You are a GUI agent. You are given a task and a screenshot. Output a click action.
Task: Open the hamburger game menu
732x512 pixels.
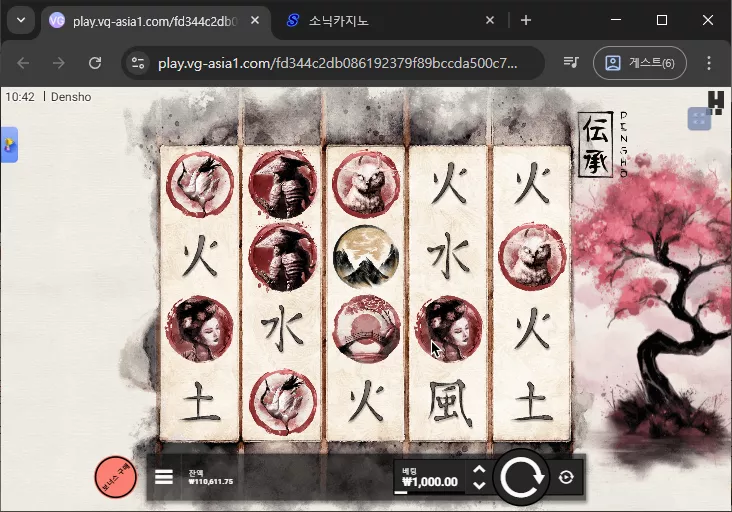click(x=164, y=477)
